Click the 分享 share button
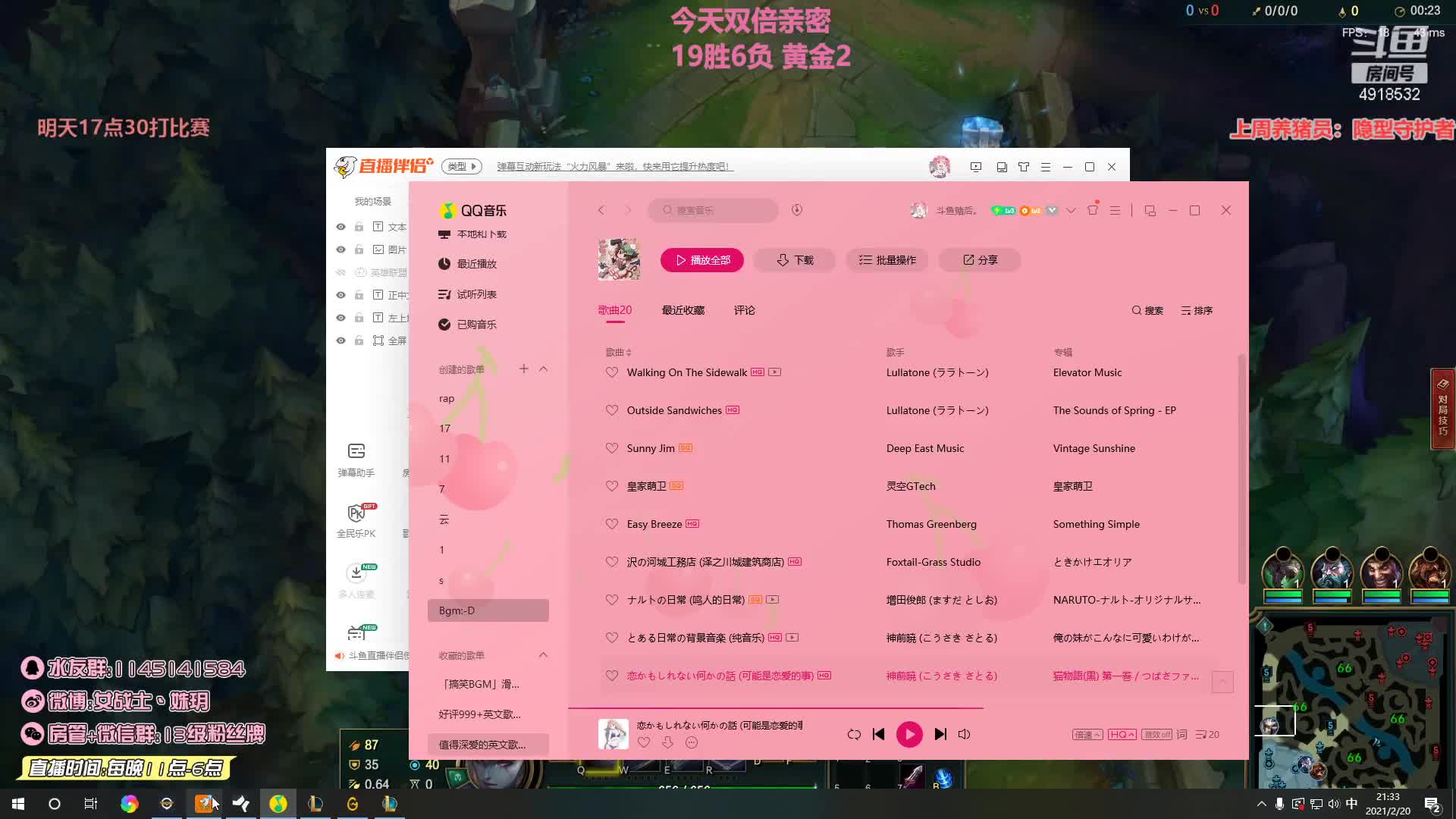This screenshot has height=819, width=1456. pyautogui.click(x=980, y=260)
